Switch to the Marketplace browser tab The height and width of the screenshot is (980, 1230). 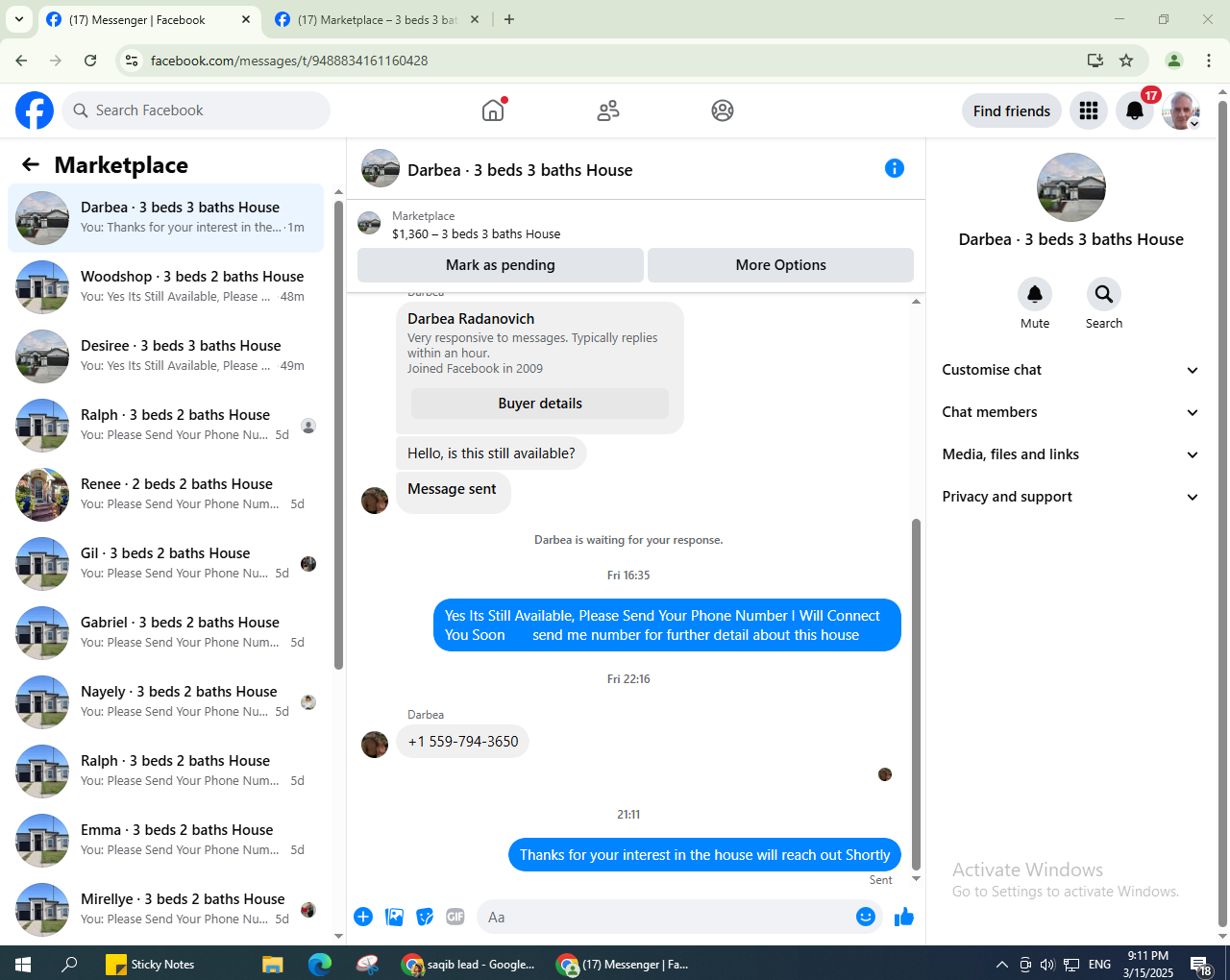click(377, 19)
